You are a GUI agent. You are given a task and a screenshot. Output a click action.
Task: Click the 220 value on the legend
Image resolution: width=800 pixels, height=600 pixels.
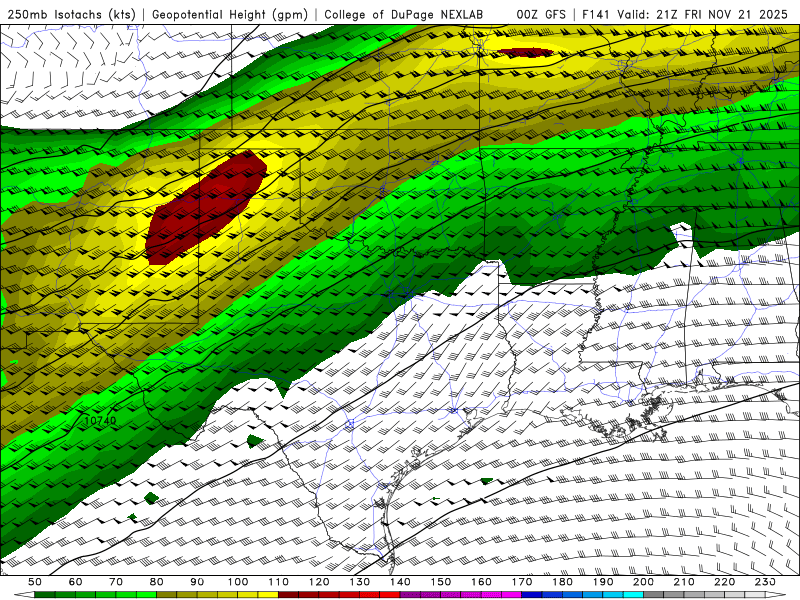tap(725, 582)
